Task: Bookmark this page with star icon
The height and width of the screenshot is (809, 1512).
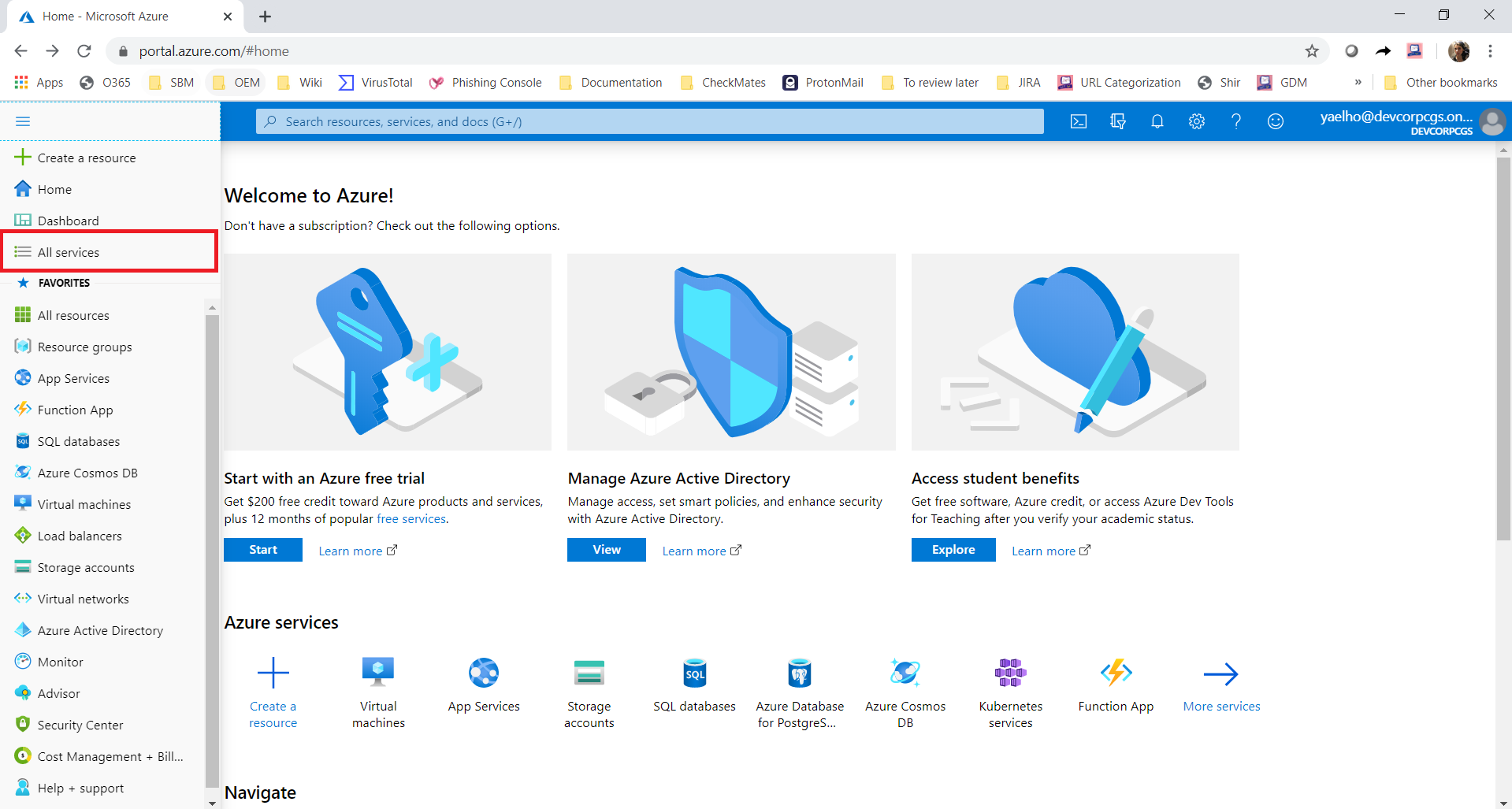Action: click(x=1312, y=51)
